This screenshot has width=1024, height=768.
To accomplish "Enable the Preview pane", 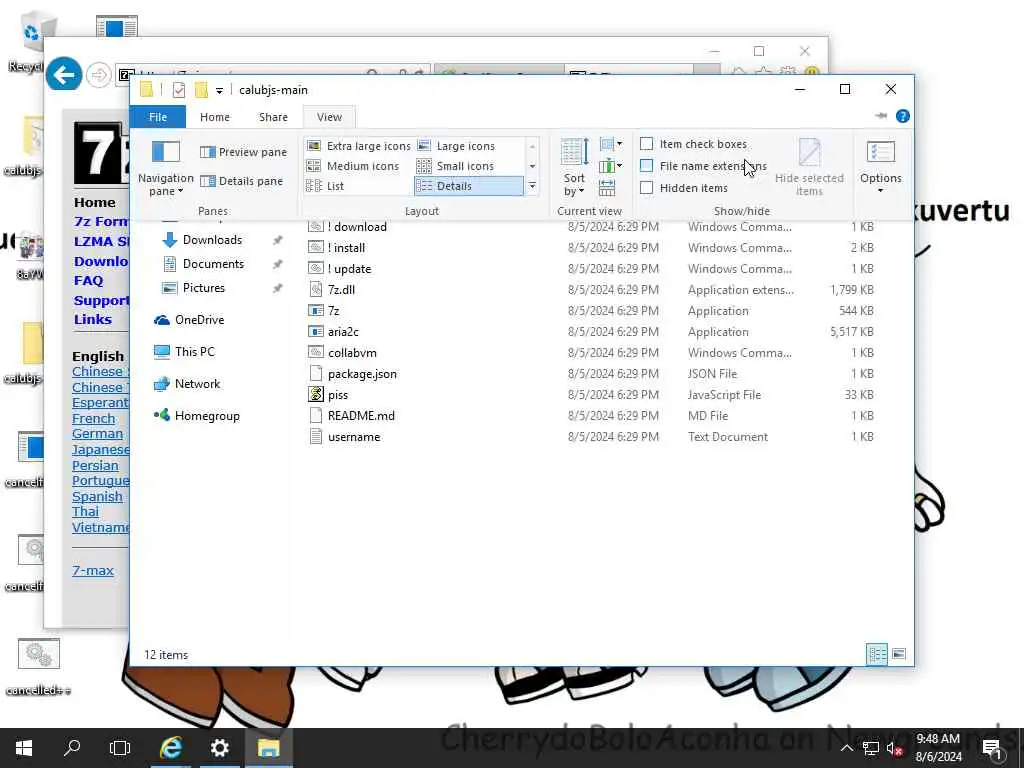I will [244, 152].
